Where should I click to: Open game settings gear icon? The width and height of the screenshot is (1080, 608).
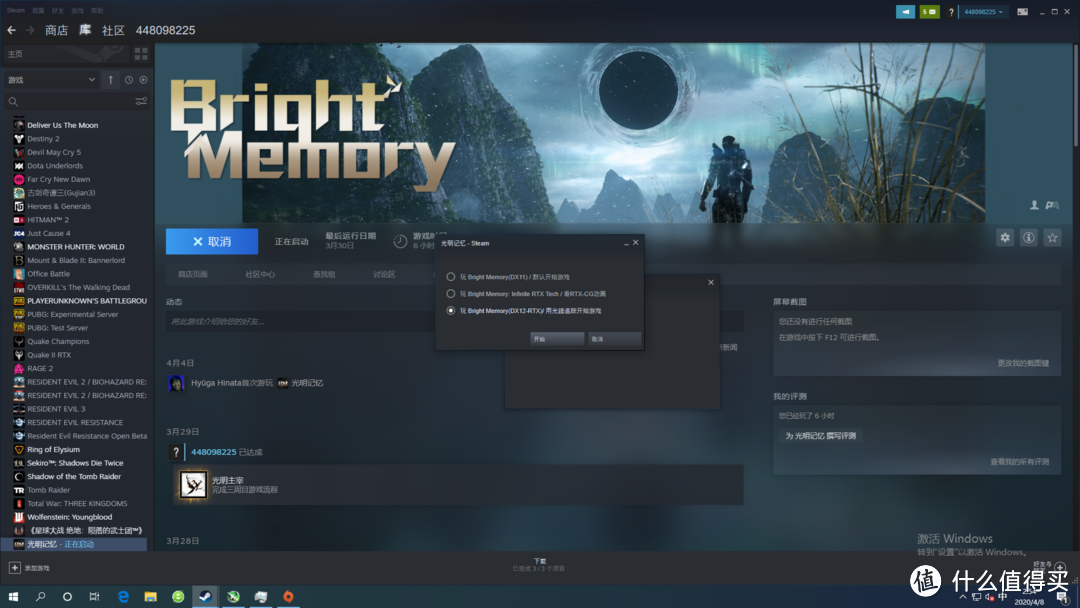1005,238
